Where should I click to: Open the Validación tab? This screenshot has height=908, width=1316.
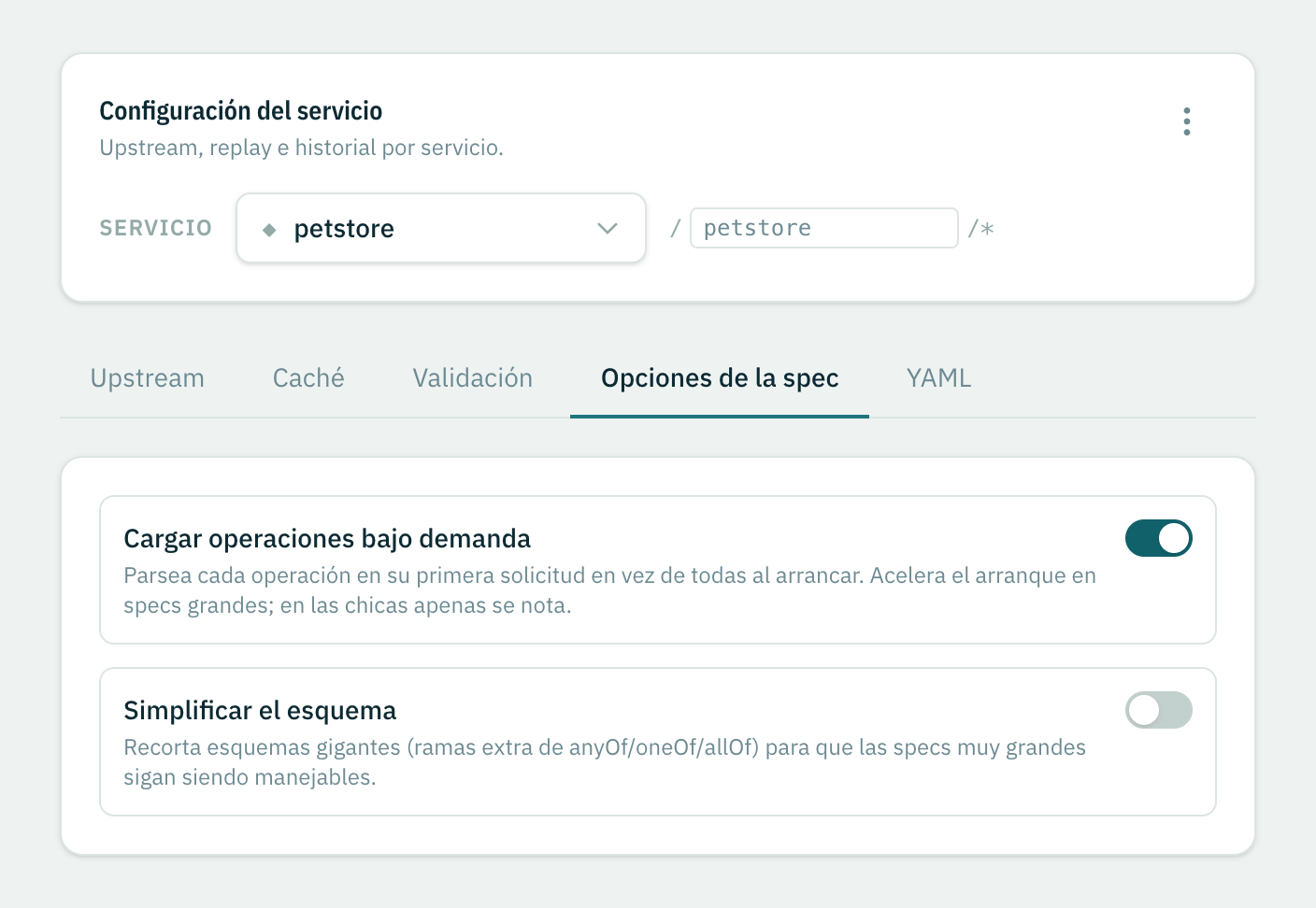(x=473, y=378)
